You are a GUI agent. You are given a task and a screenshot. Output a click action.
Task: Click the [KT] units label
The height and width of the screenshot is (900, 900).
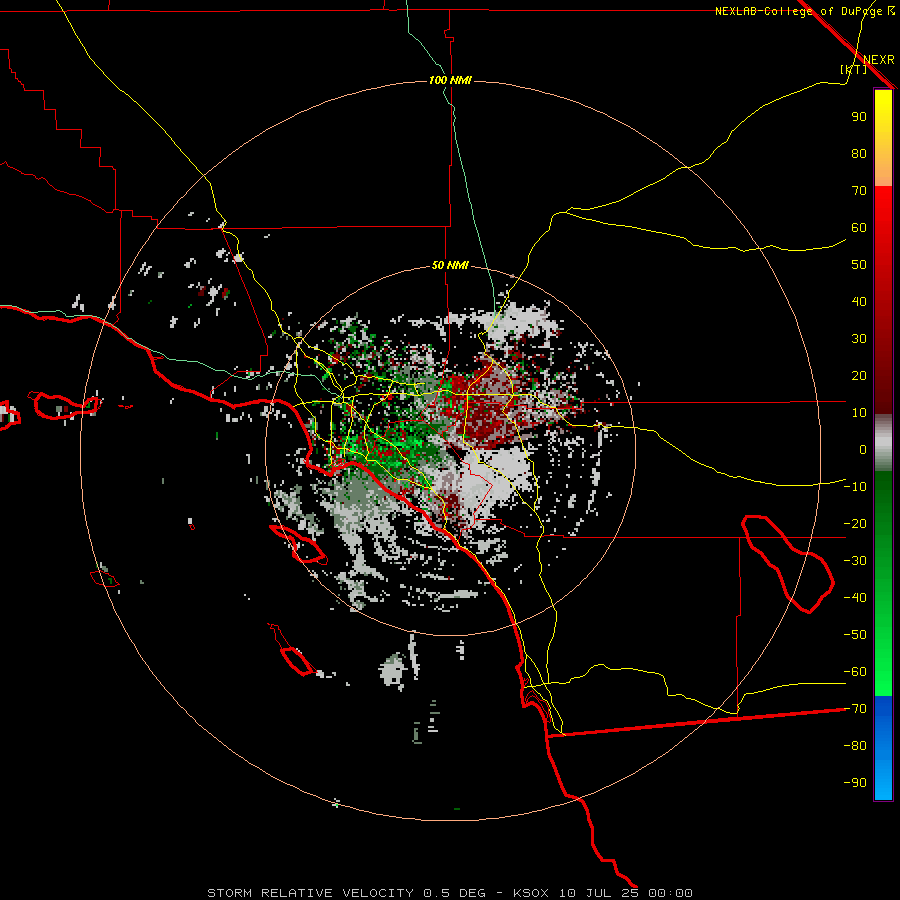click(853, 69)
